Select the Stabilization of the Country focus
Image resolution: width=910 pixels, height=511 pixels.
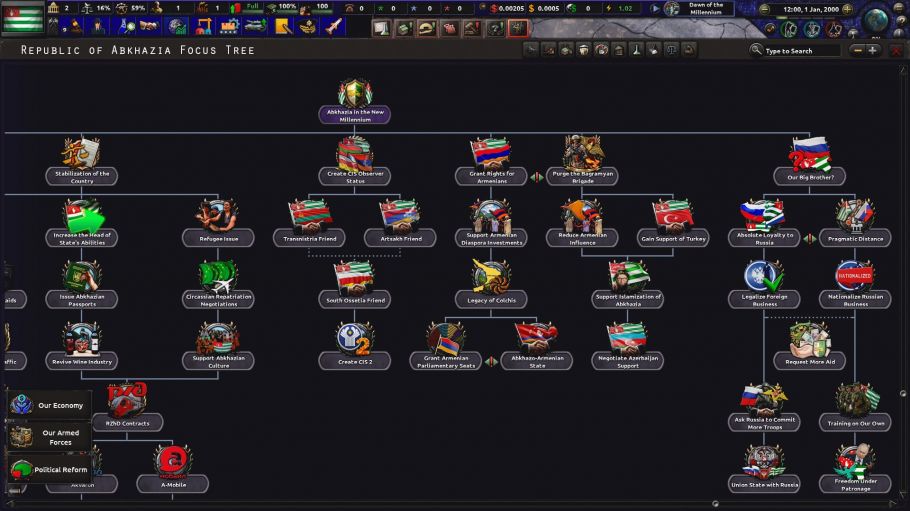[x=82, y=161]
